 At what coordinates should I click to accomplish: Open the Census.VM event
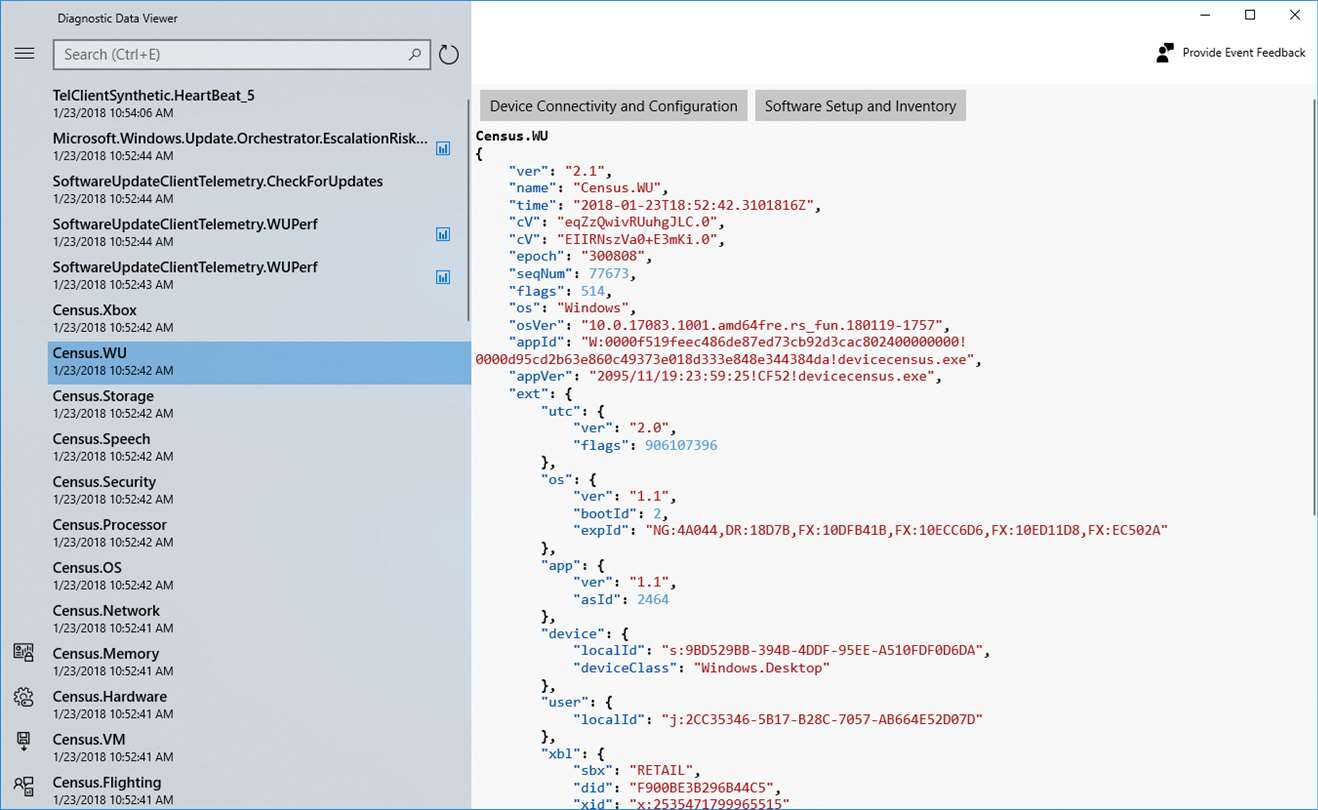coord(258,748)
